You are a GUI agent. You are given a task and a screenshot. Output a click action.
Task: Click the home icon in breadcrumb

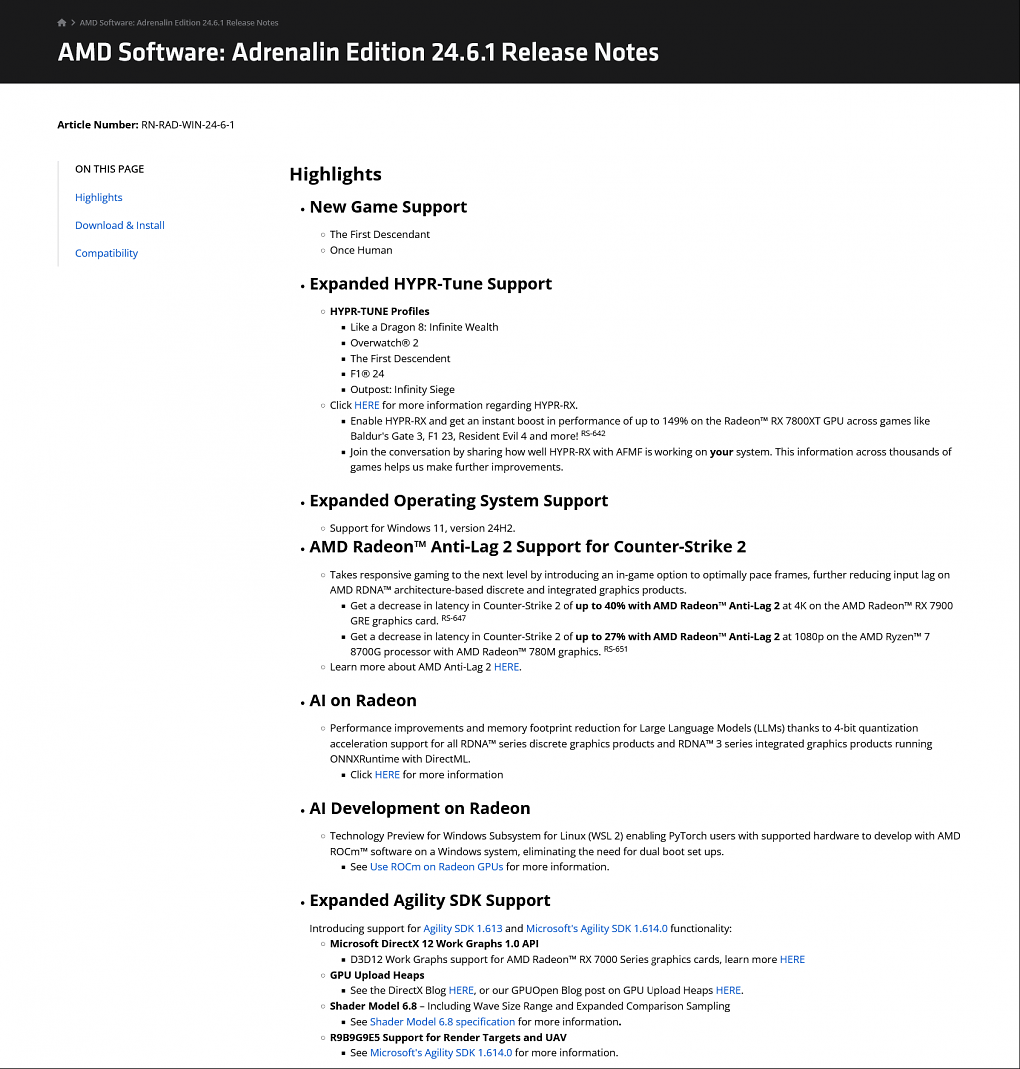tap(61, 22)
